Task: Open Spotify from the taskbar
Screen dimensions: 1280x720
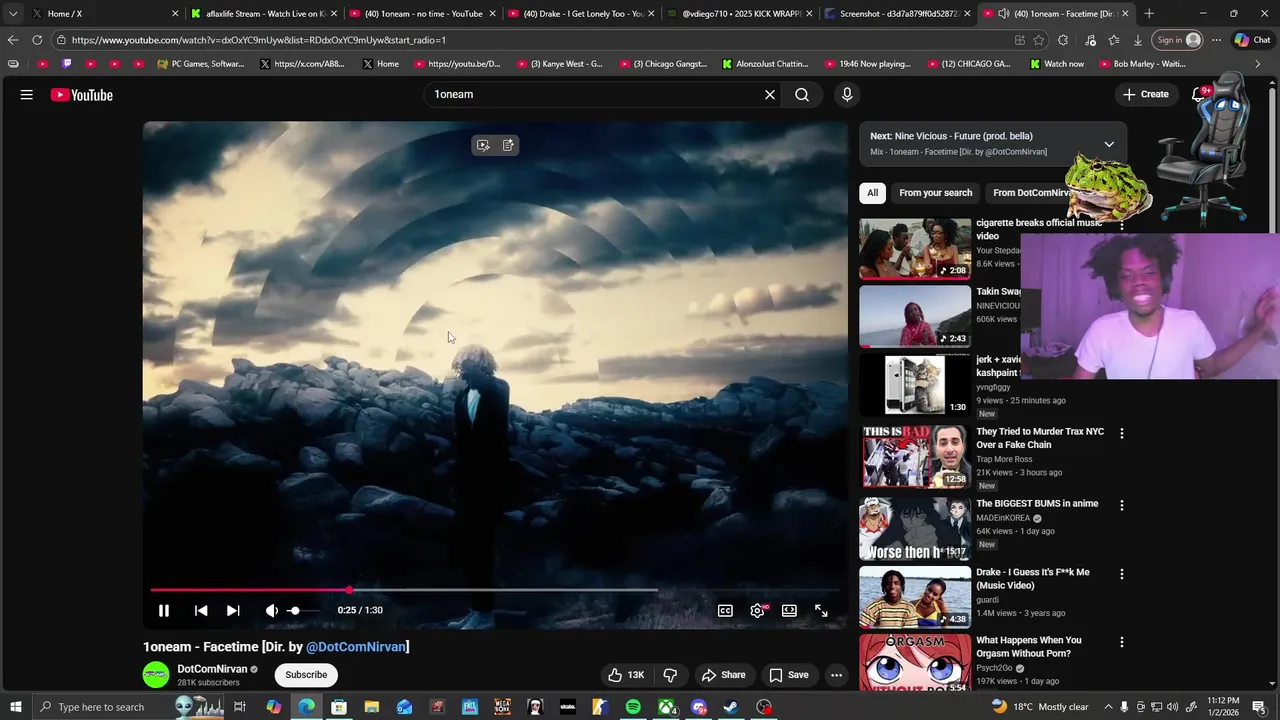Action: pyautogui.click(x=633, y=707)
